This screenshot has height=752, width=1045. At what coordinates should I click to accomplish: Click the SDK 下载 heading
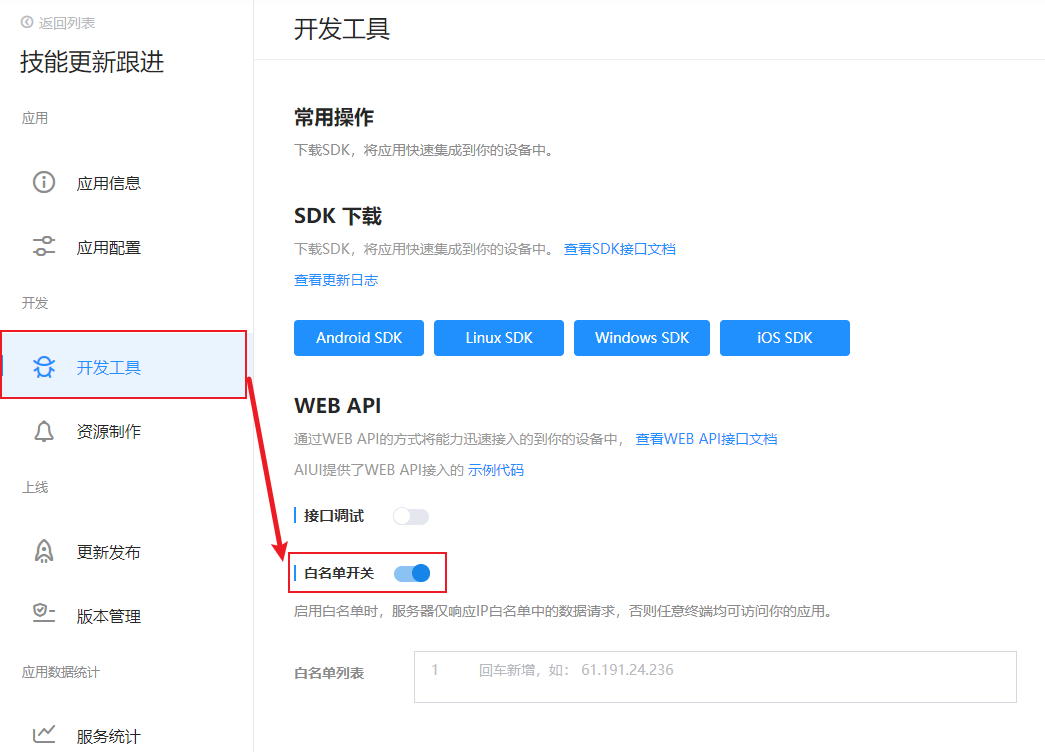[338, 216]
